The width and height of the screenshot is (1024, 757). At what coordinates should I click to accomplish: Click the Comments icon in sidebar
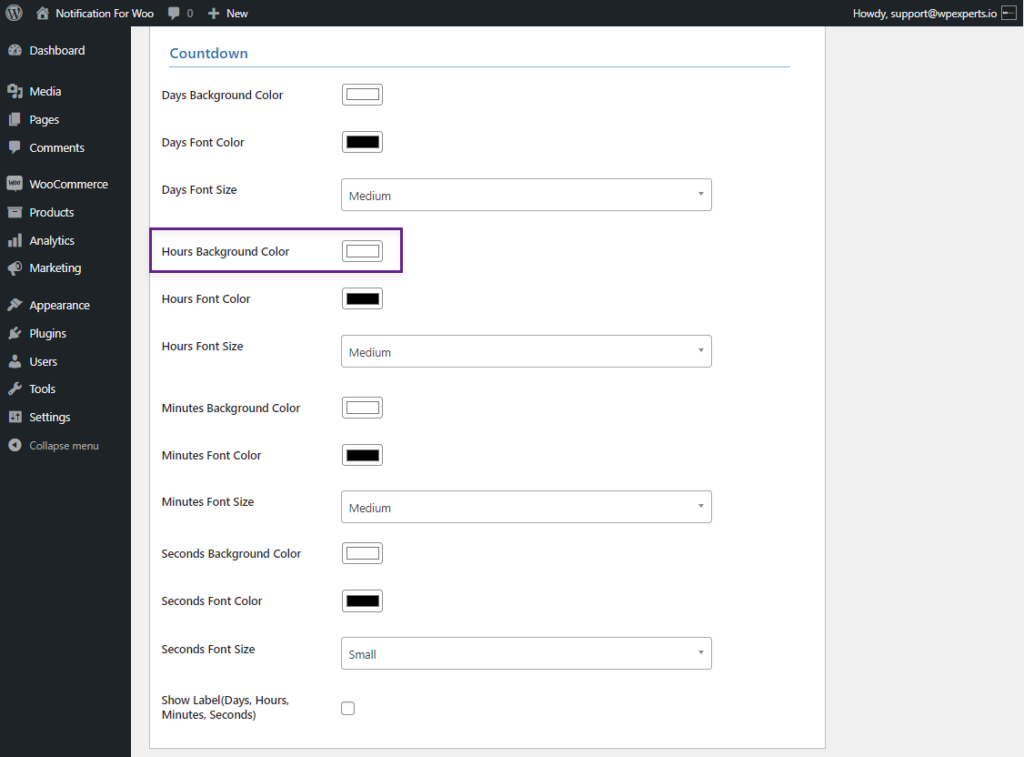[x=14, y=148]
